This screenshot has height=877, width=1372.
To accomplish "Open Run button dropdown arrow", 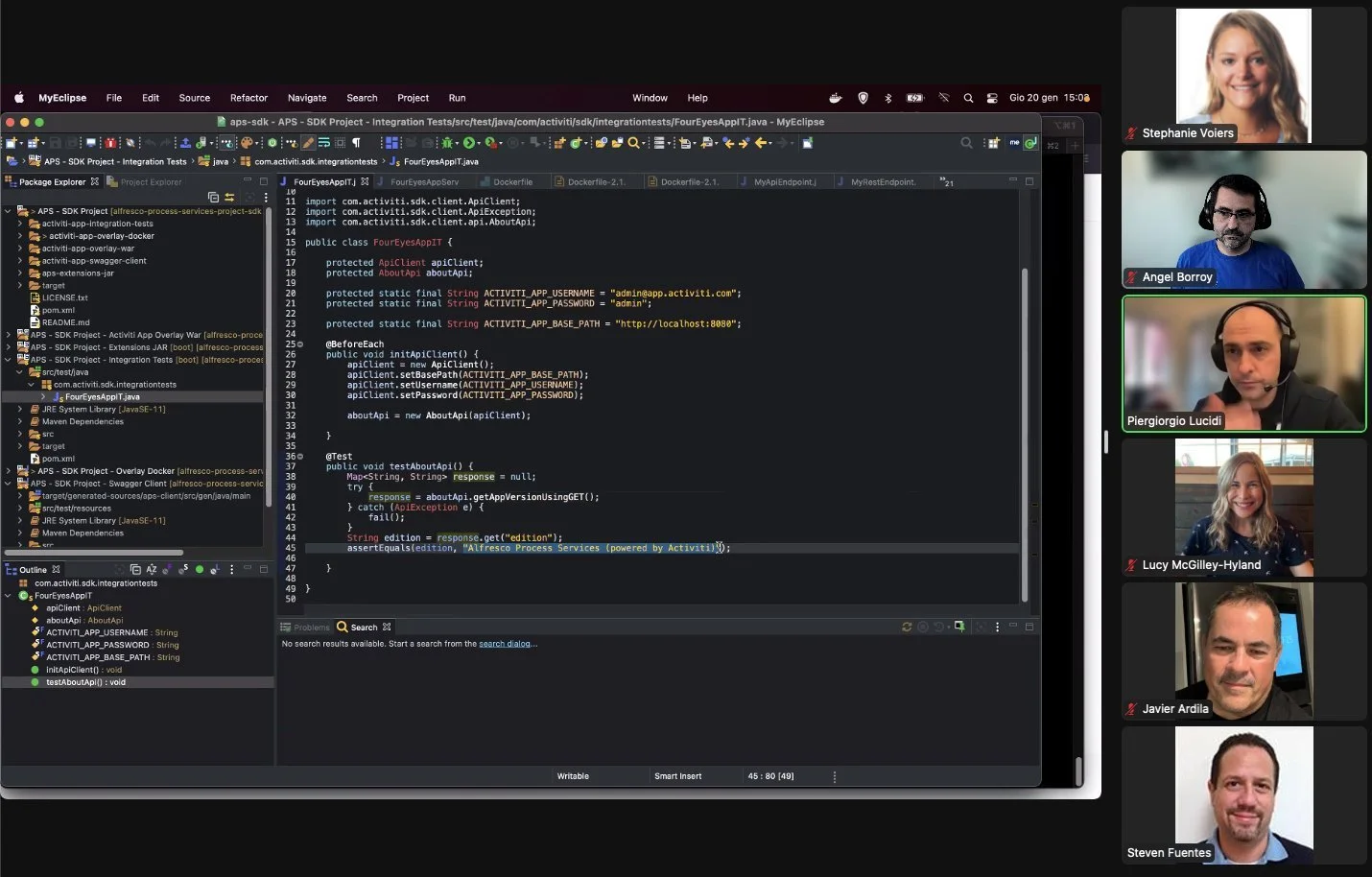I will click(x=479, y=143).
